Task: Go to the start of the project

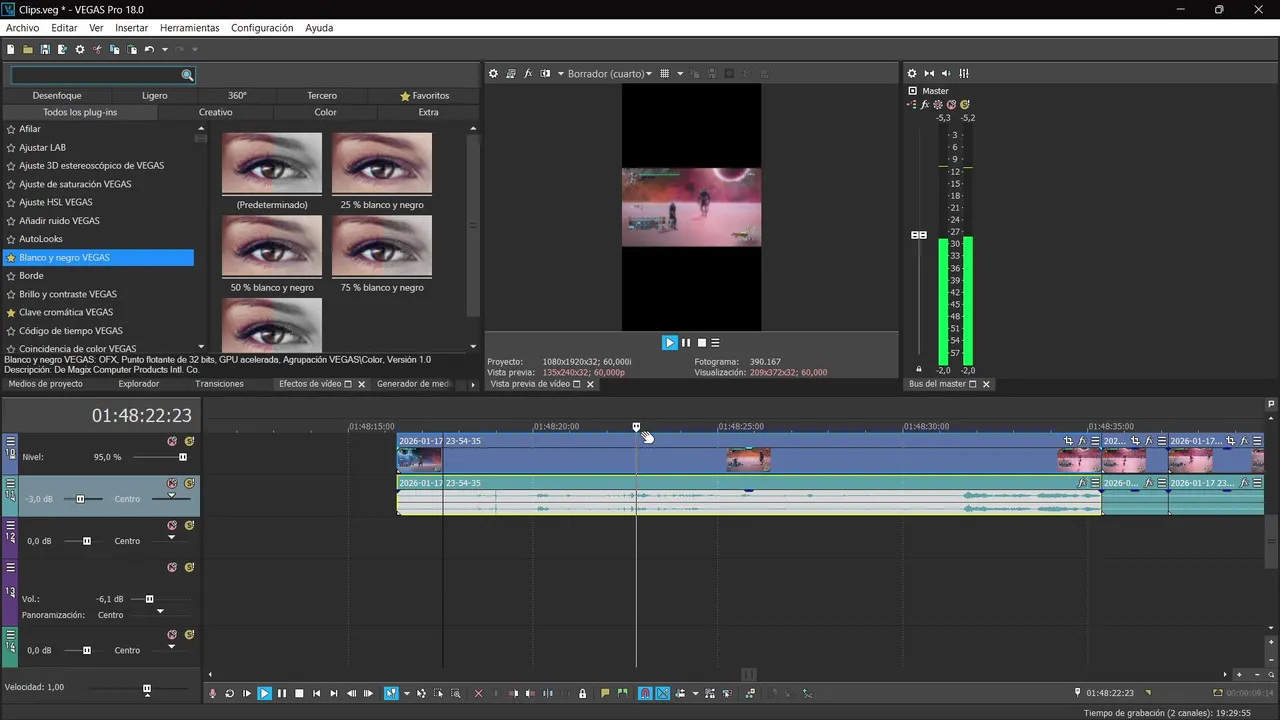Action: click(x=317, y=693)
